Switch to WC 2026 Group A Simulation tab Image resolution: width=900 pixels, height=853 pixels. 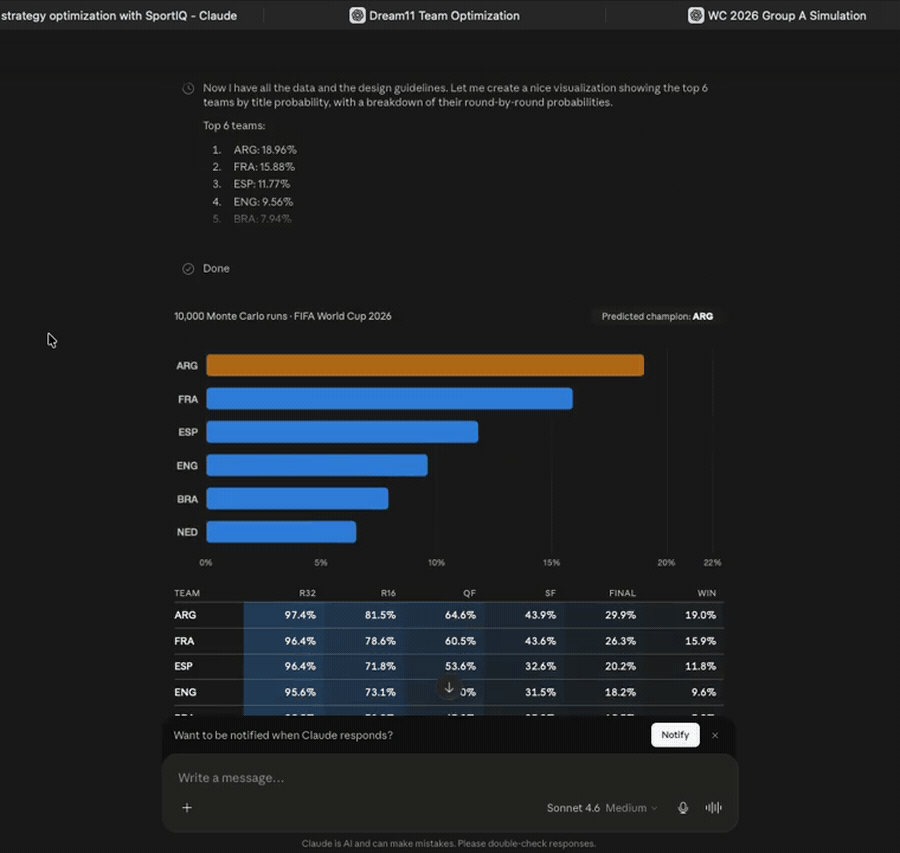(777, 15)
